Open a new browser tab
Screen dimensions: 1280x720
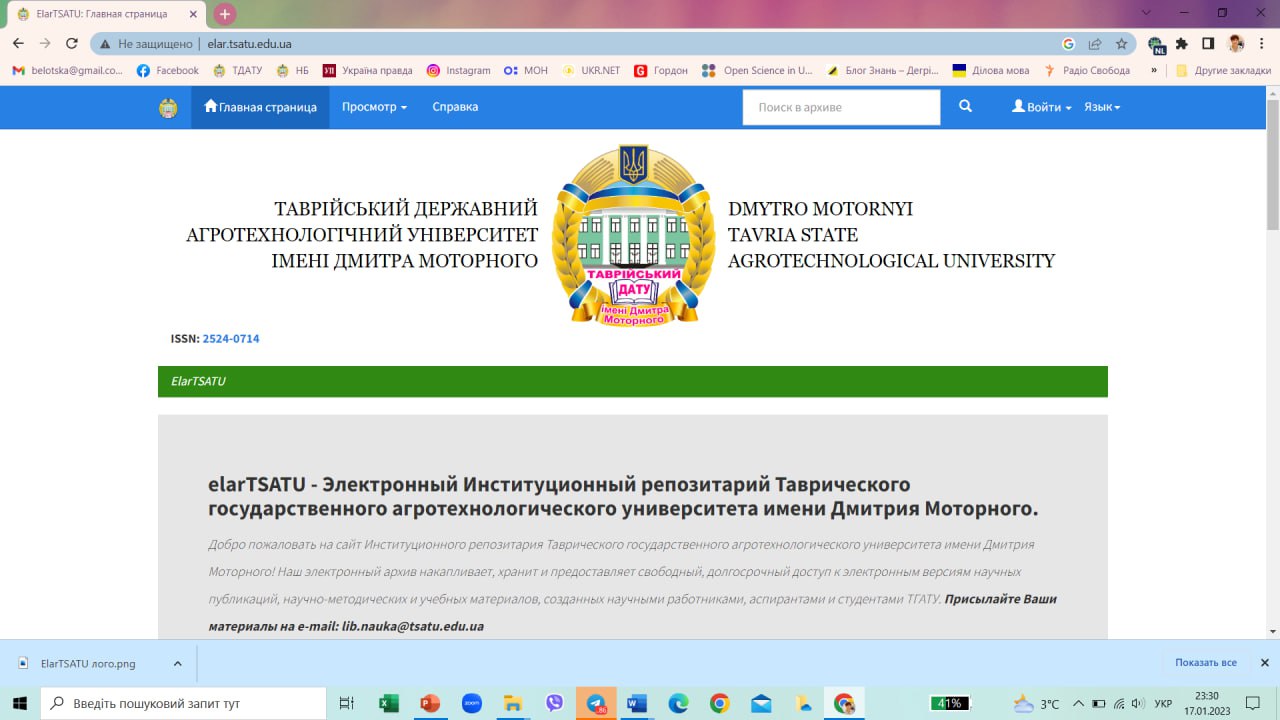(225, 14)
